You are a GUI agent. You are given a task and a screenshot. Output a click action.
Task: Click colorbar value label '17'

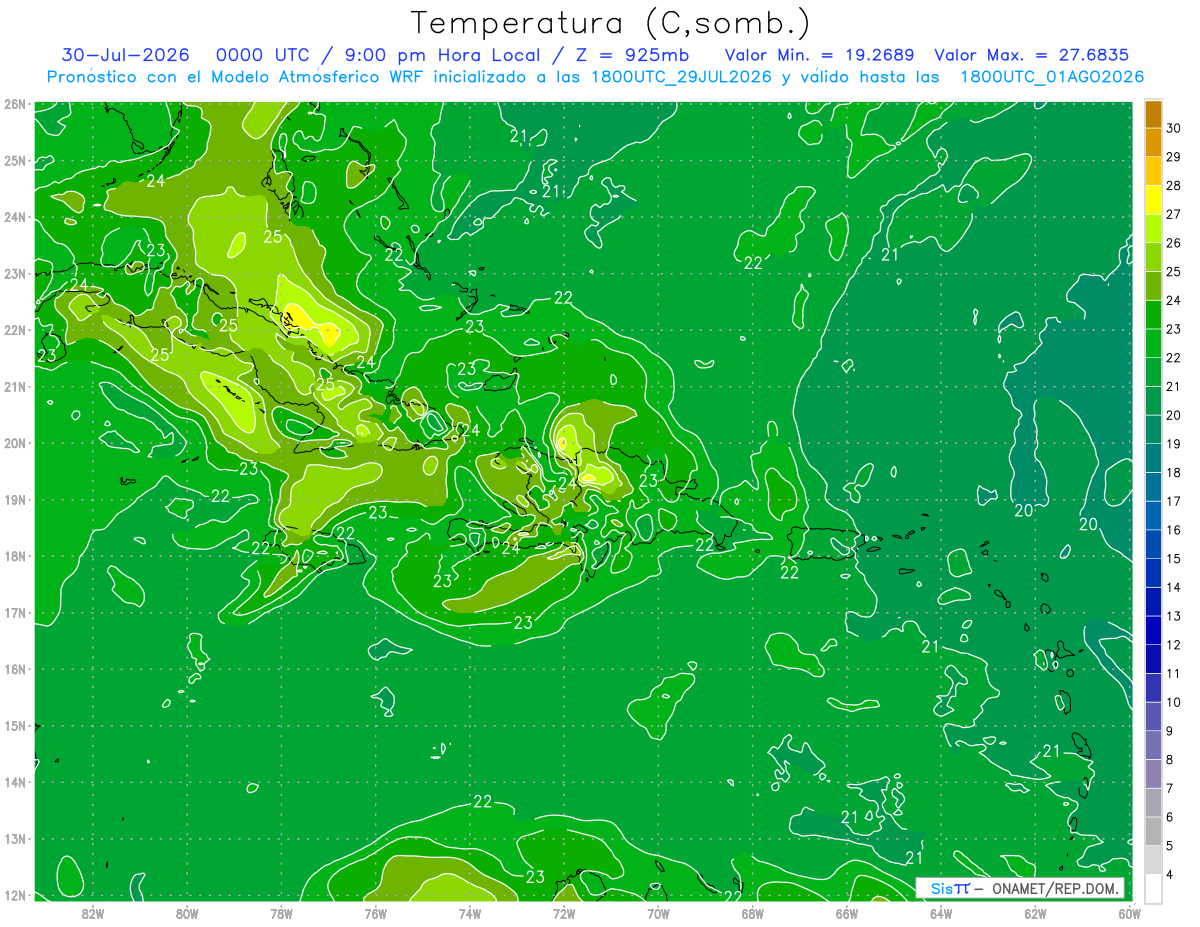click(x=1174, y=501)
